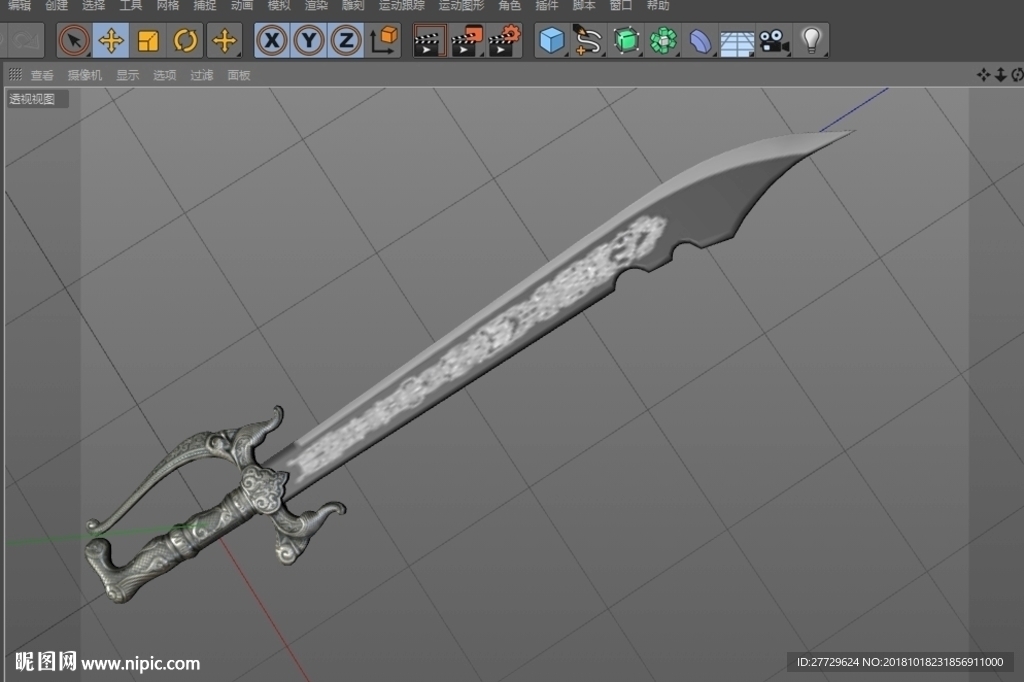1024x682 pixels.
Task: Render the active view with clapperboard icon
Action: click(429, 41)
